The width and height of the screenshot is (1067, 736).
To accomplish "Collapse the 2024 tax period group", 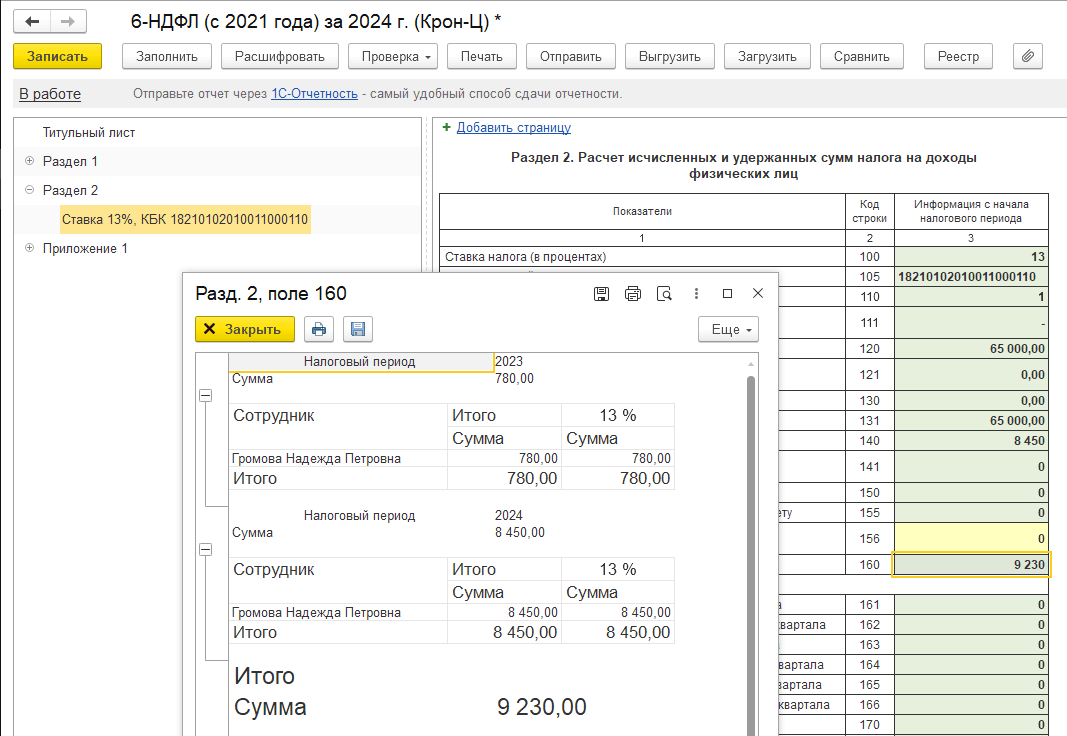I will coord(206,549).
